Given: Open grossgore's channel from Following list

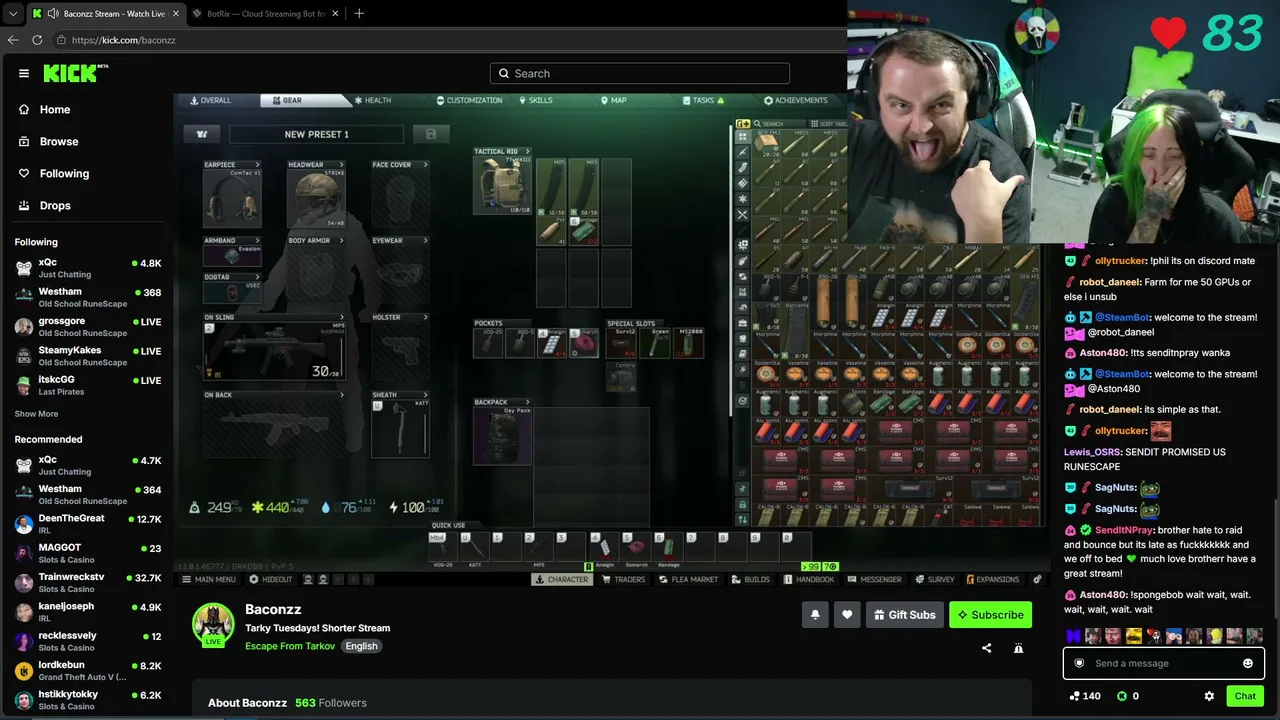Looking at the screenshot, I should tap(88, 326).
